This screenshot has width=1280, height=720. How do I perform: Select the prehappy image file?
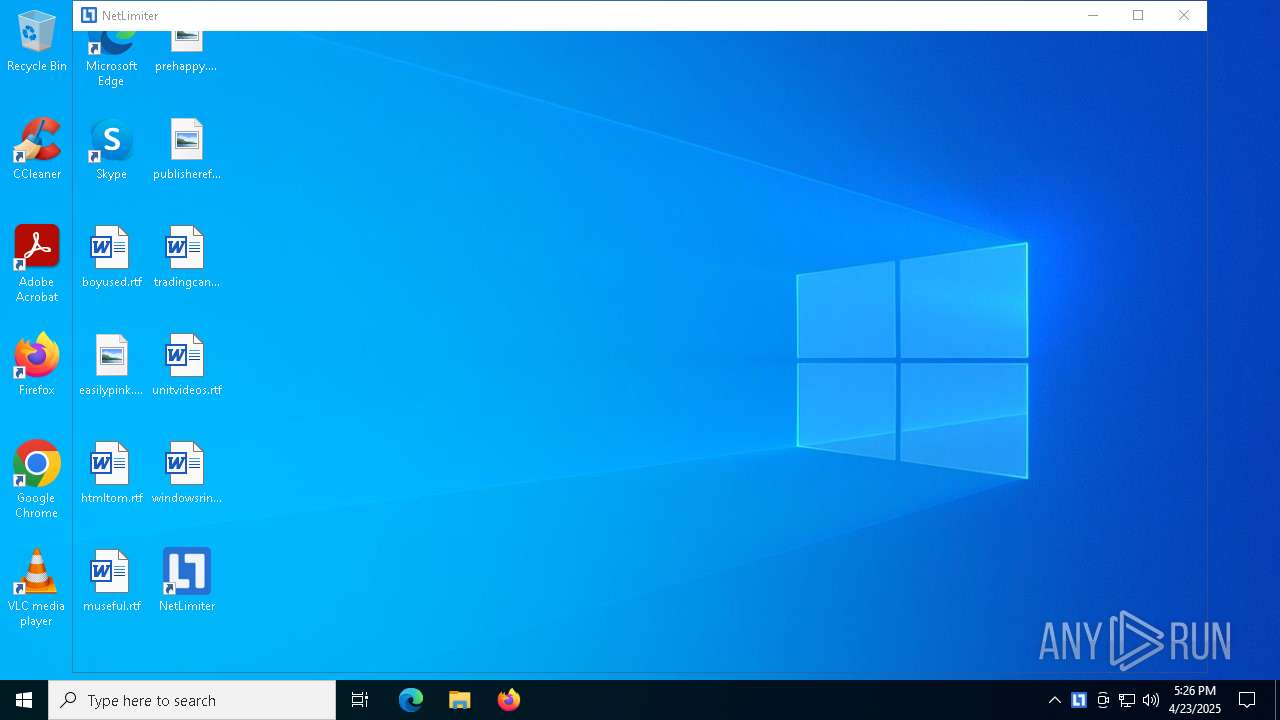pyautogui.click(x=186, y=52)
